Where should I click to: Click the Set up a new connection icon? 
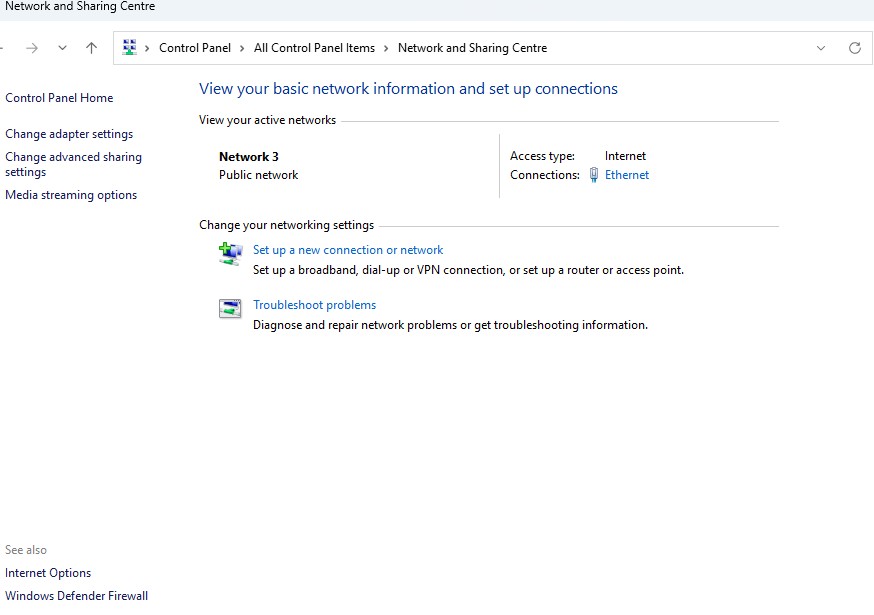coord(230,254)
